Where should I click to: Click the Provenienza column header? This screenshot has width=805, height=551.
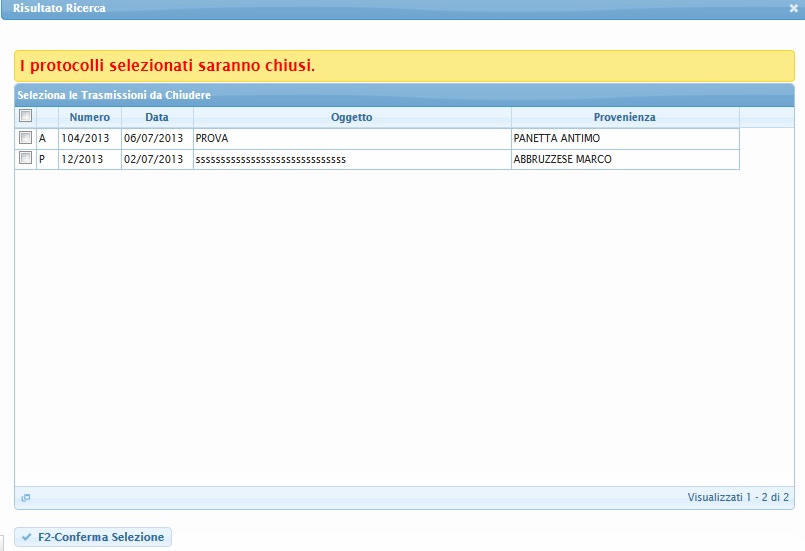[624, 117]
